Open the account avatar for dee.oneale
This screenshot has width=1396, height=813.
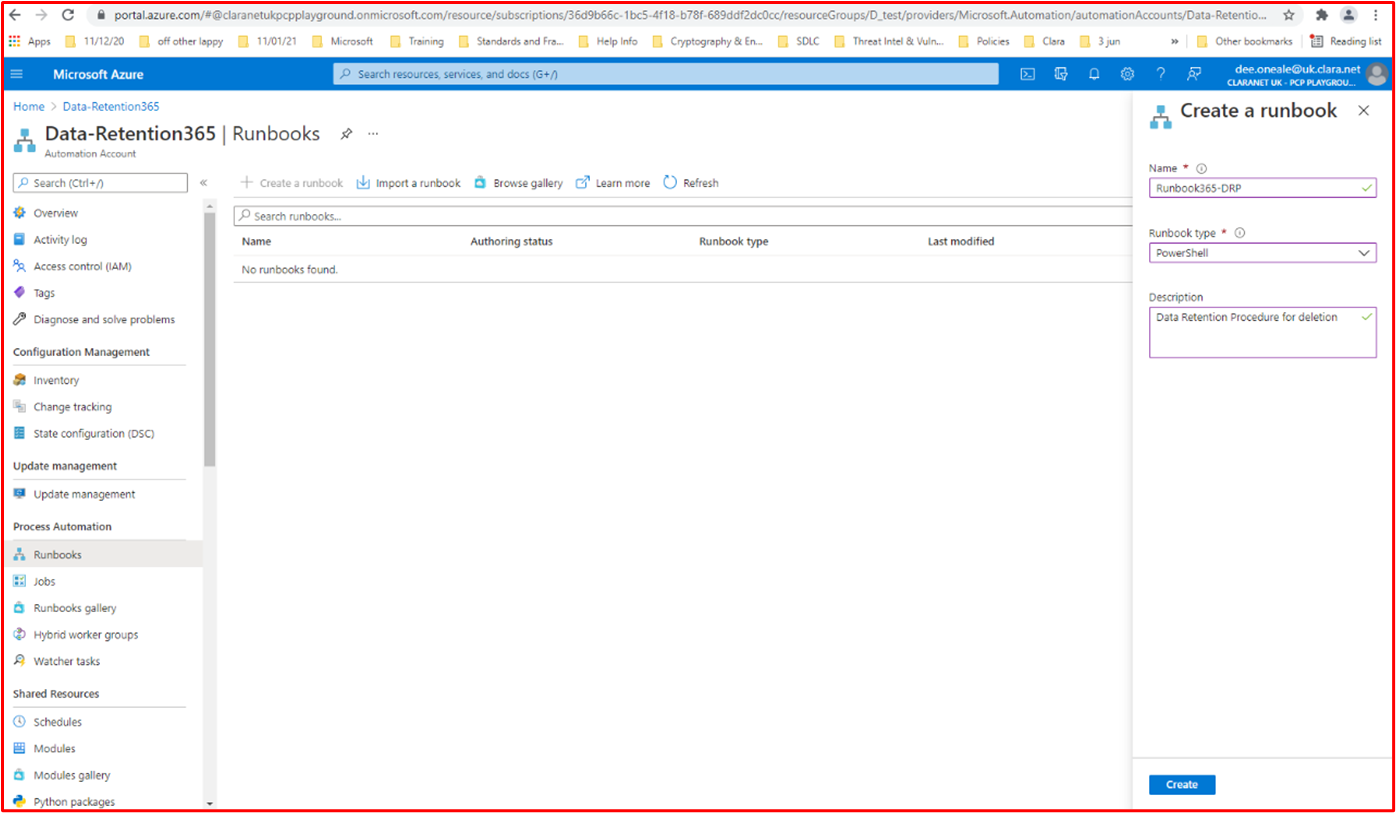point(1377,75)
